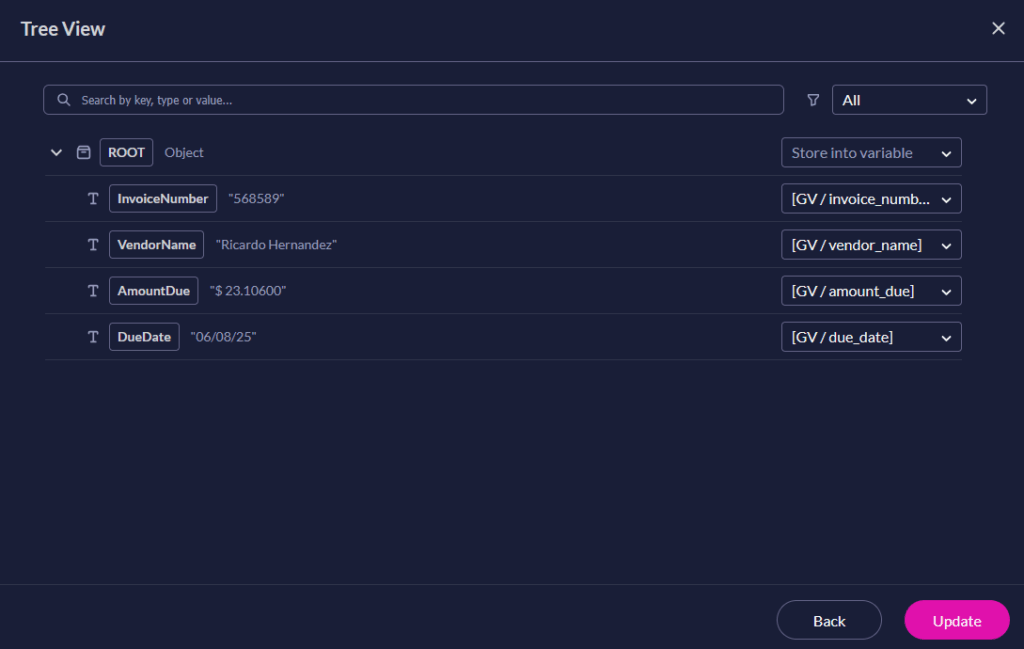Collapse the ROOT object node
Screen dimensions: 1024x649
click(x=57, y=152)
